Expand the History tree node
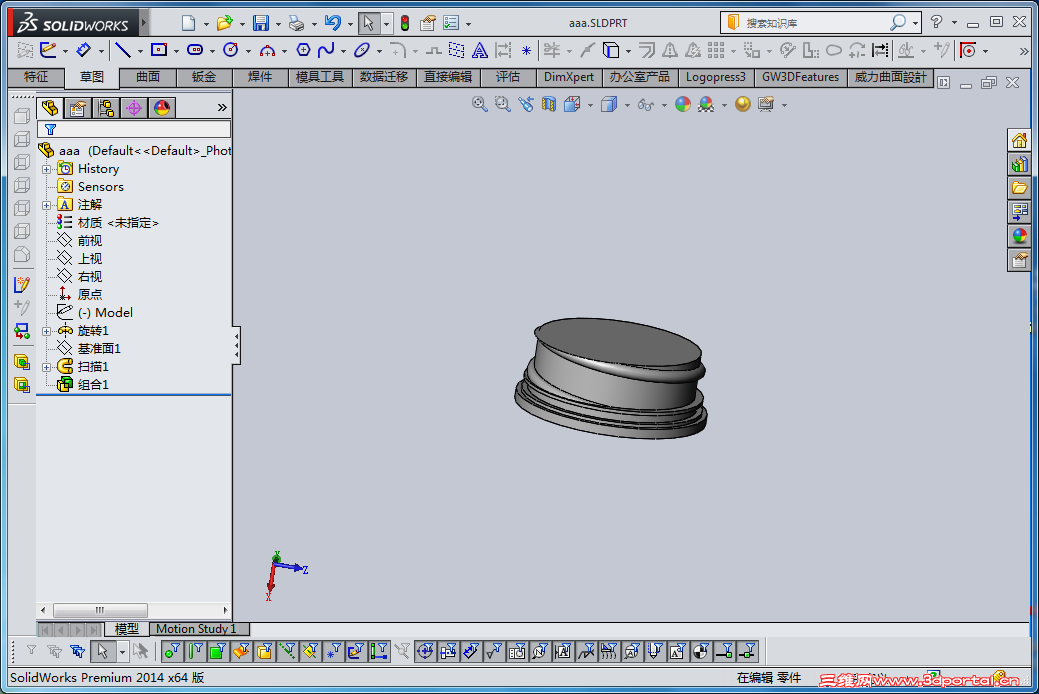The image size is (1039, 694). coord(46,169)
